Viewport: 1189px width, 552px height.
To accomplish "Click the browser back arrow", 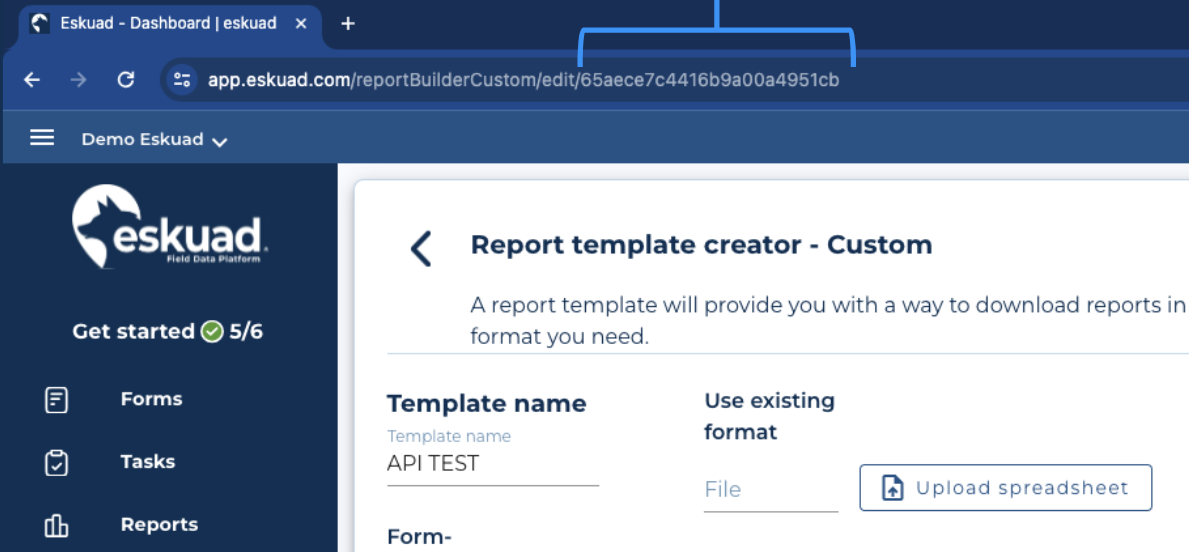I will click(32, 80).
